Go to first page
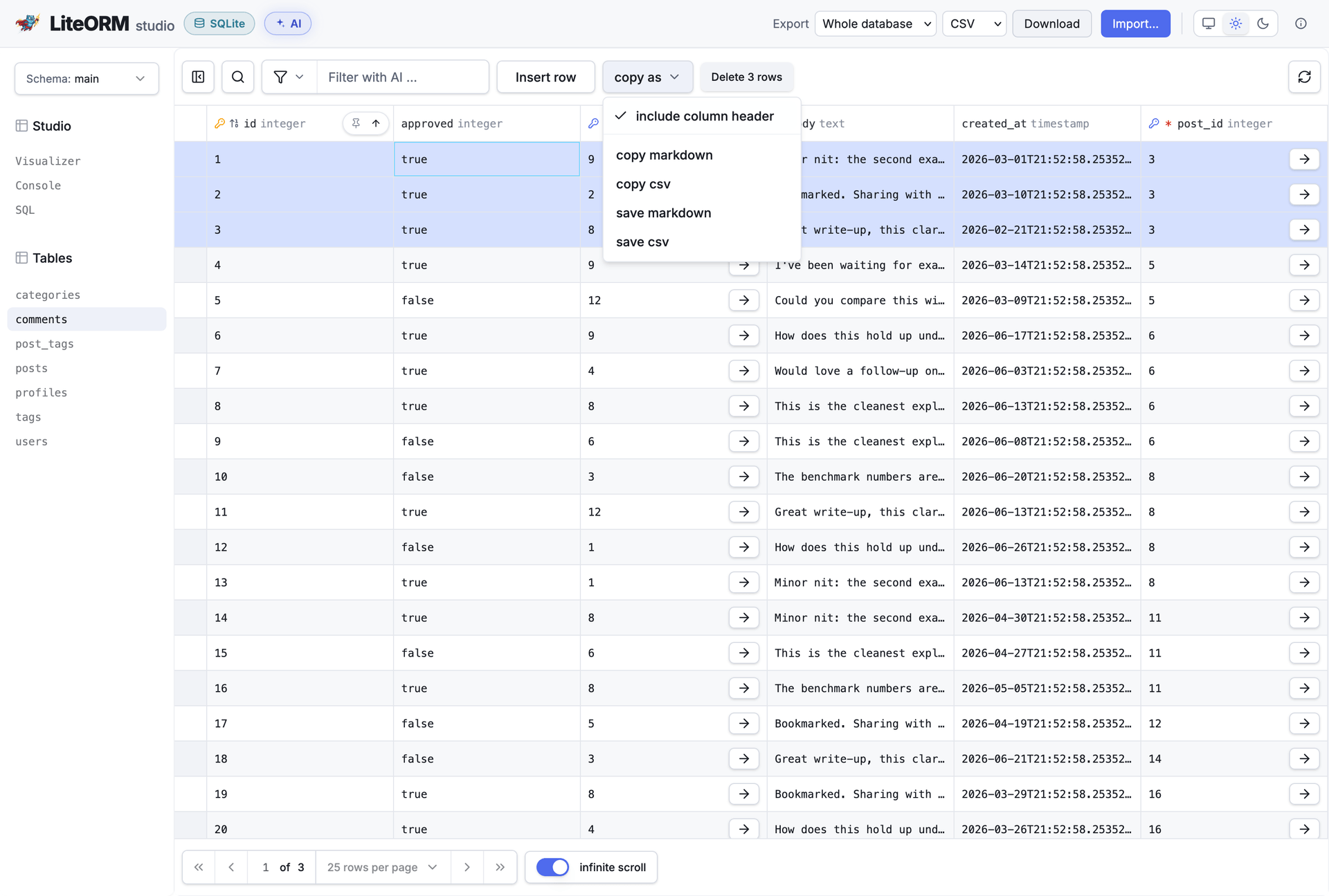 [x=199, y=867]
